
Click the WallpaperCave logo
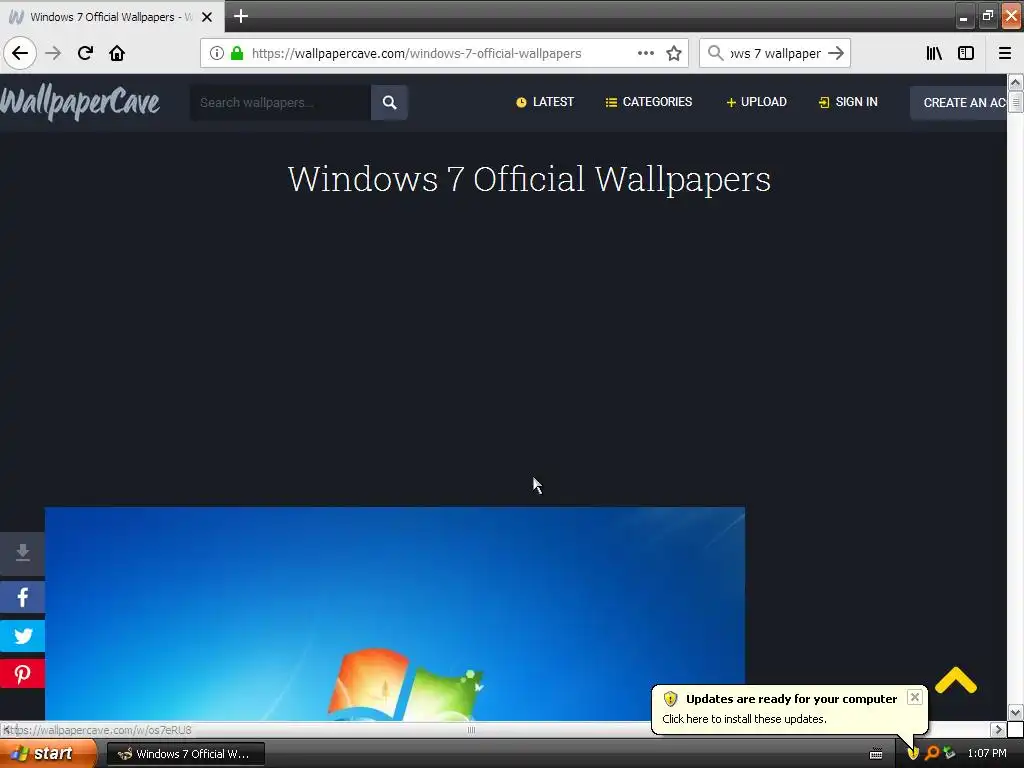point(80,103)
